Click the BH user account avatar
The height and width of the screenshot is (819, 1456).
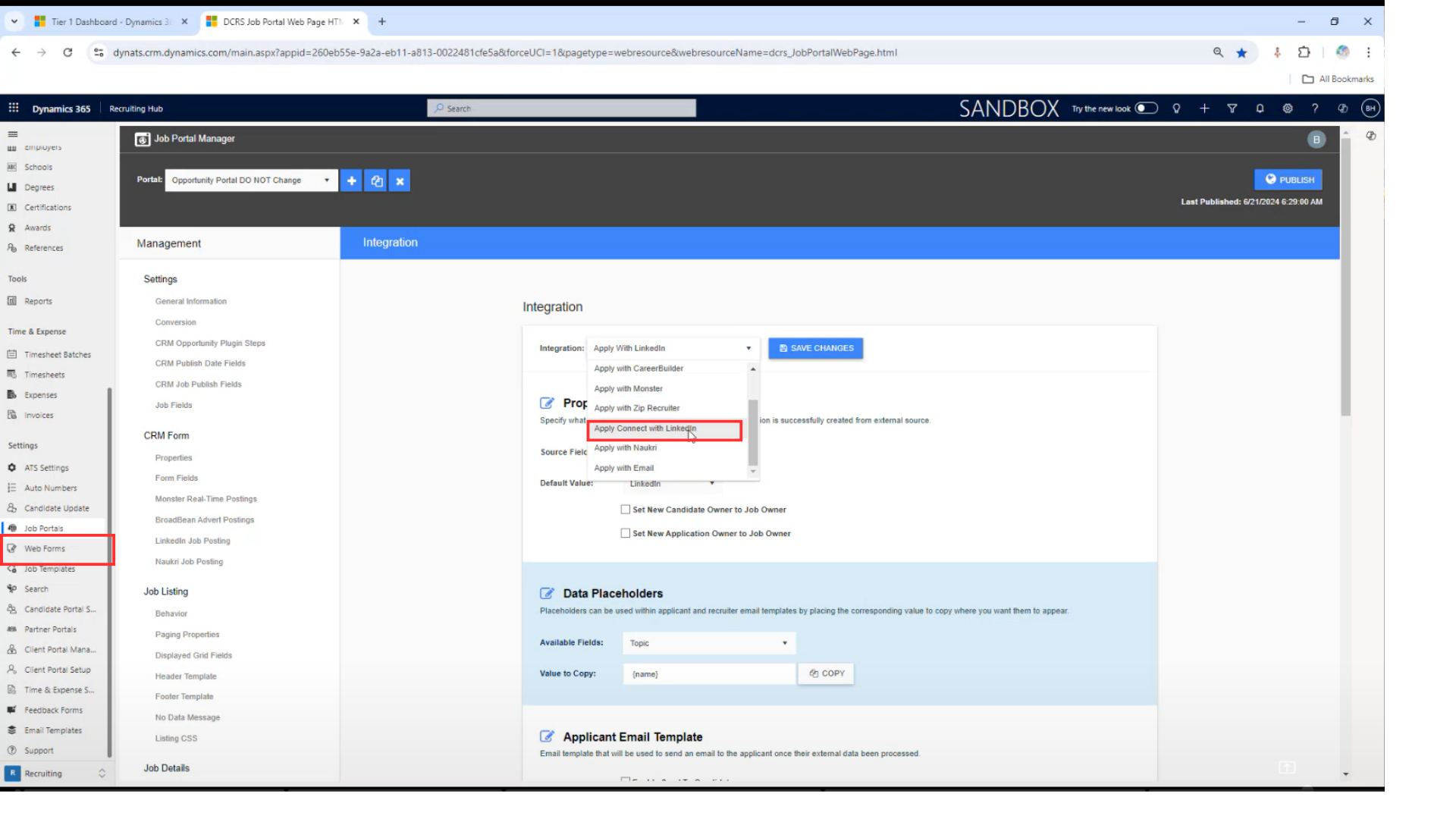click(1370, 108)
